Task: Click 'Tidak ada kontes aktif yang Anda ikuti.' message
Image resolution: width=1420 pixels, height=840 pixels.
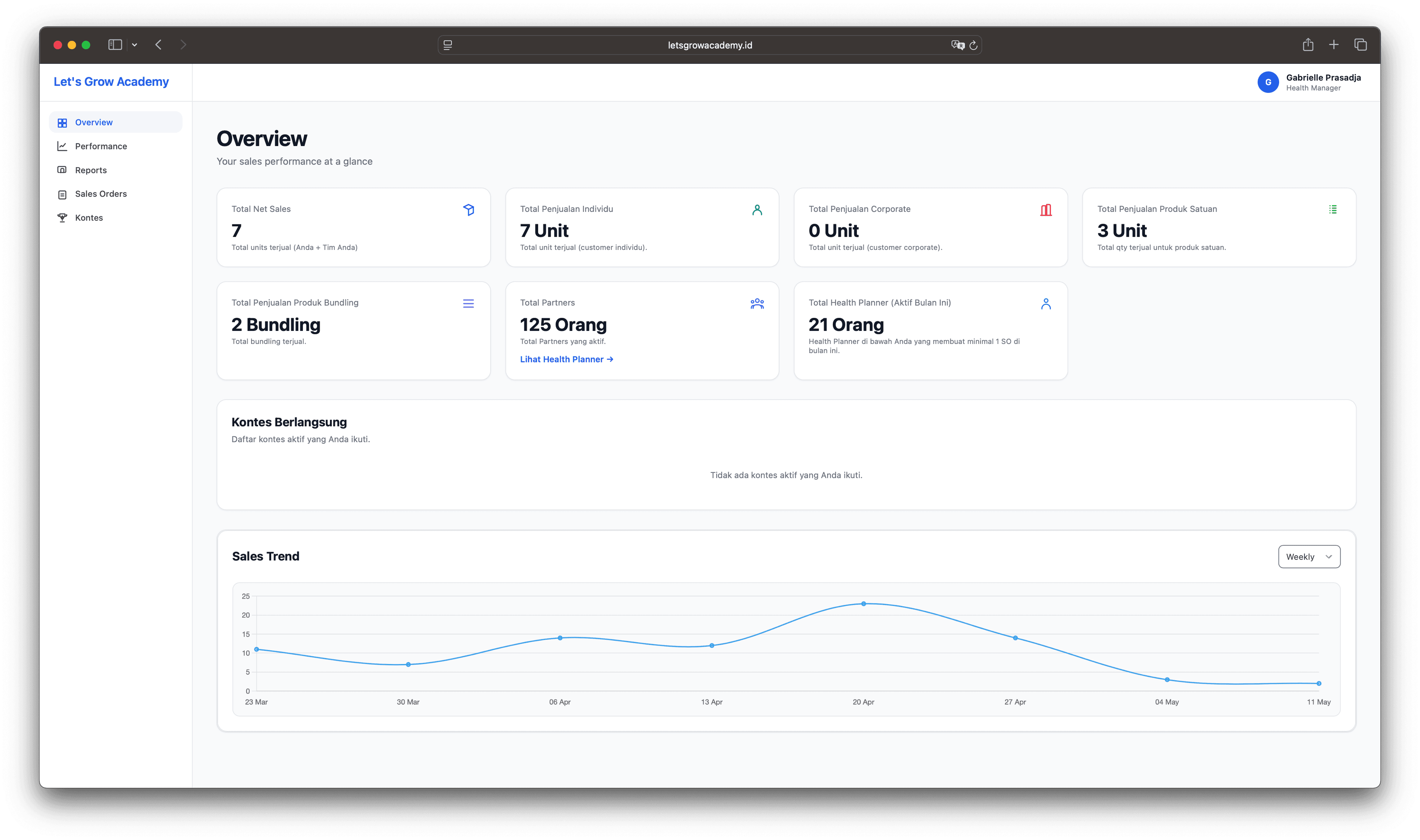Action: pyautogui.click(x=786, y=475)
